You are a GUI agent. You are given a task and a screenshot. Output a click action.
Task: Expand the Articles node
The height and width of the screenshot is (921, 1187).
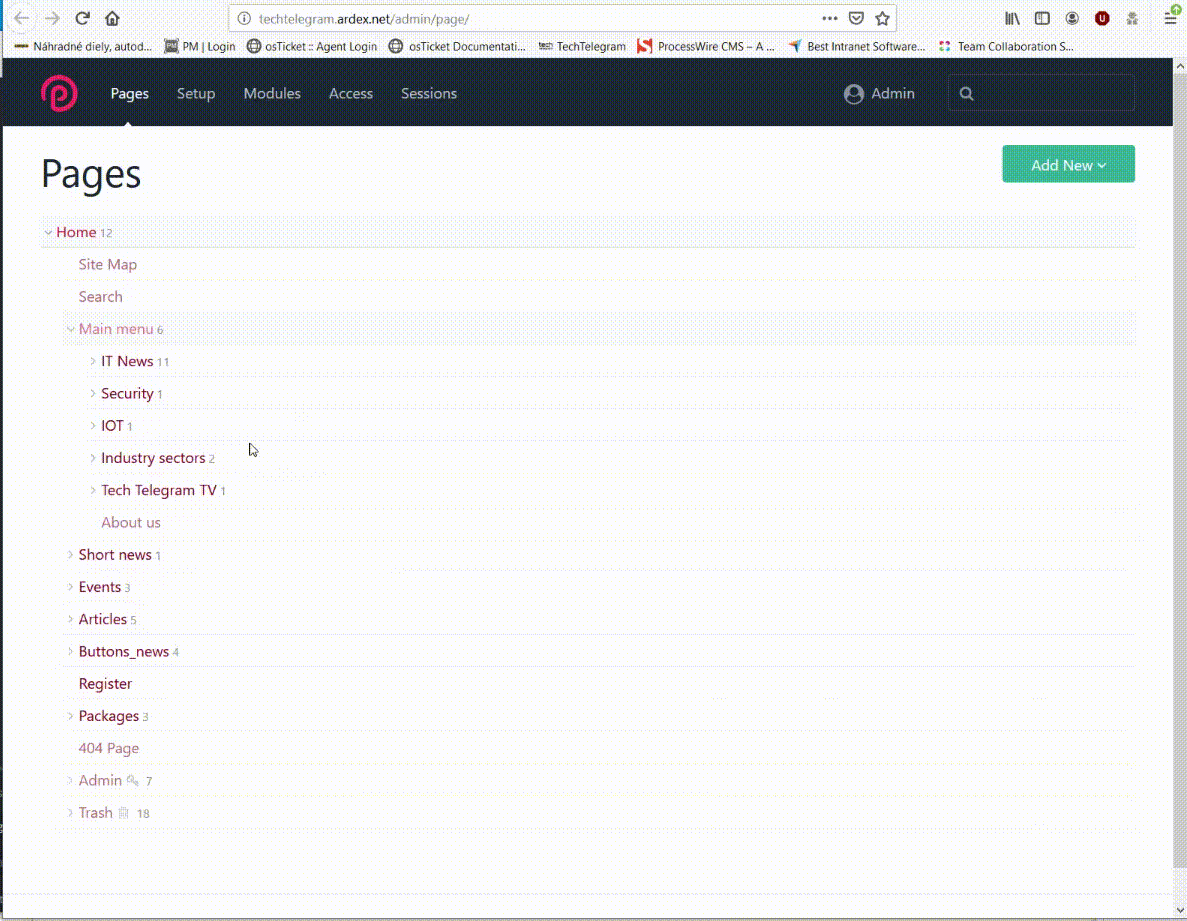70,619
